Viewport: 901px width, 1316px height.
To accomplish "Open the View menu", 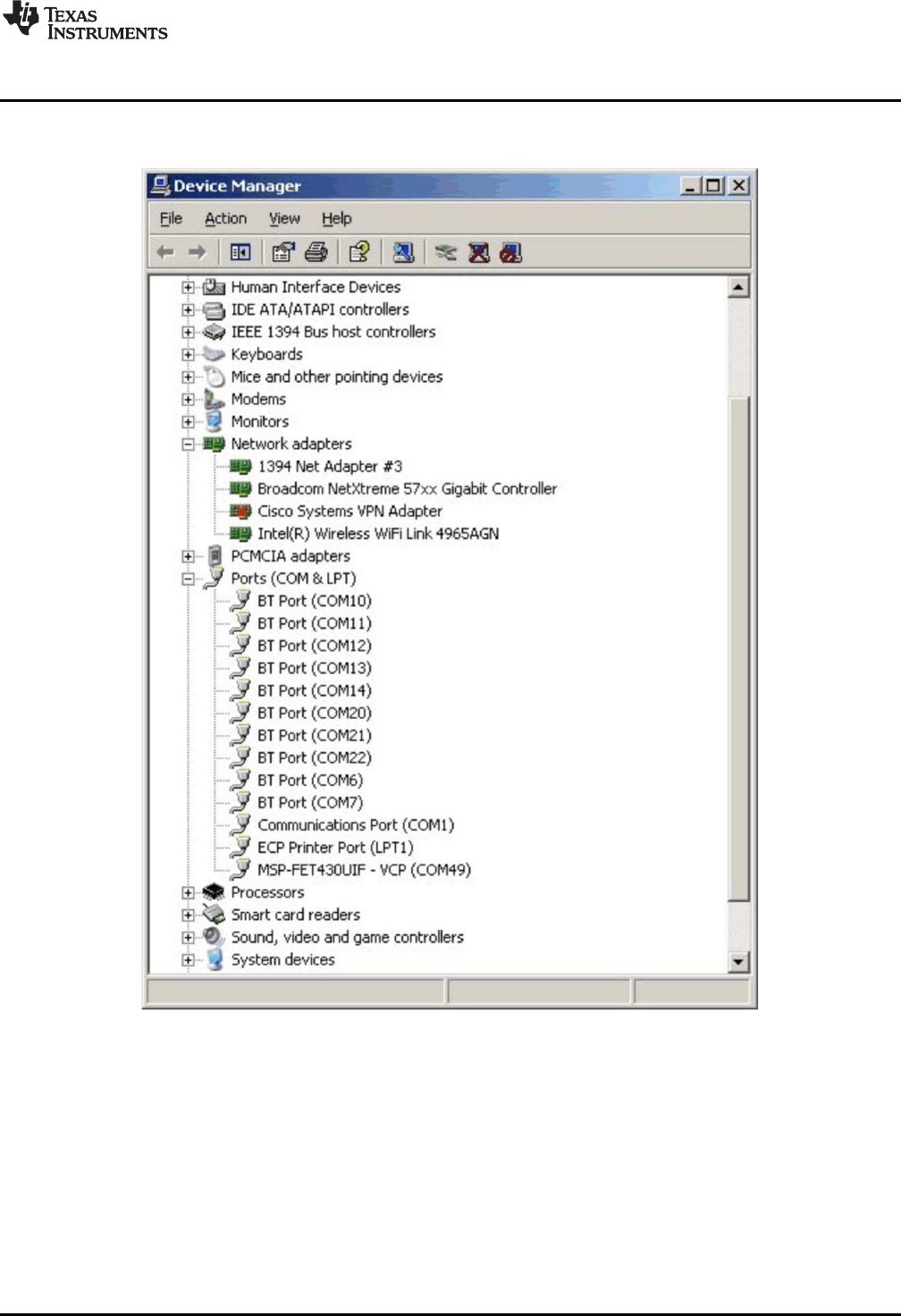I will [x=284, y=218].
